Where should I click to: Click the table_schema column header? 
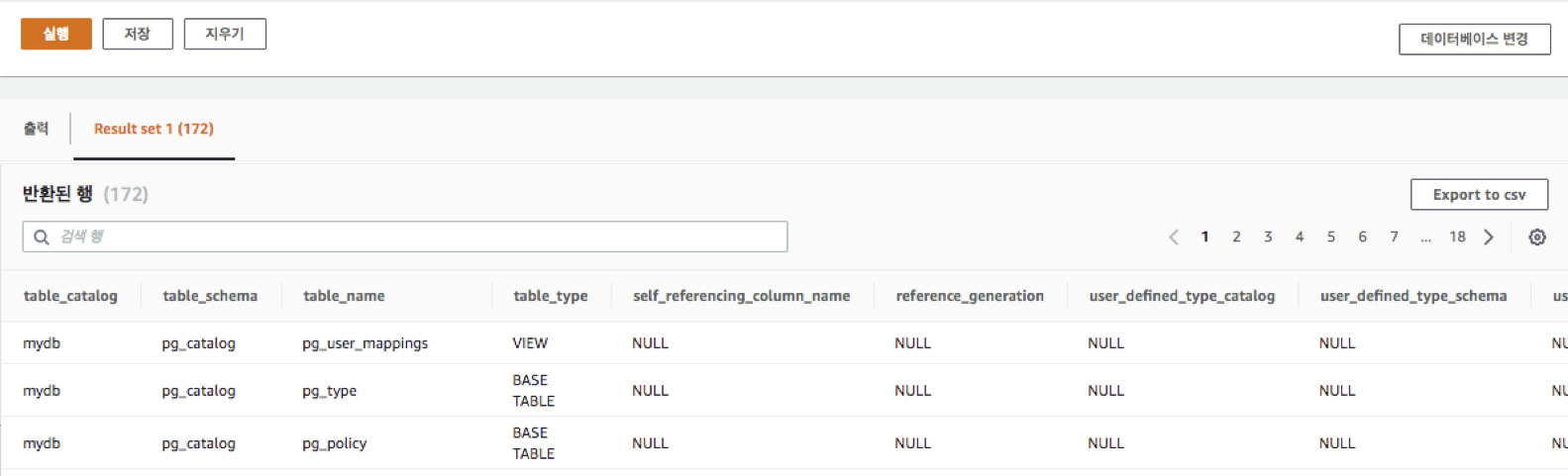click(x=210, y=296)
